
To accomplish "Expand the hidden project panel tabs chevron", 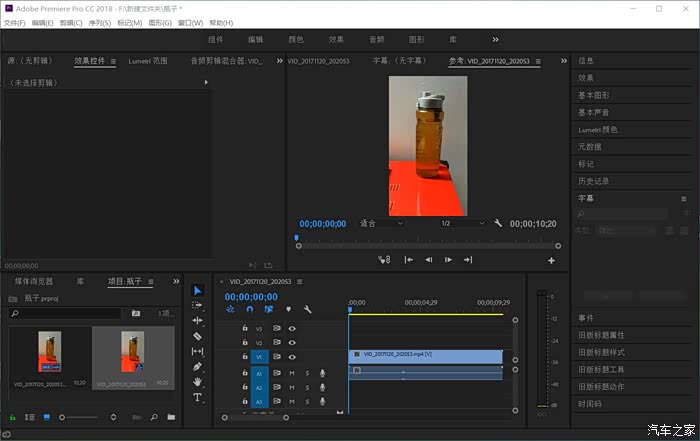I will coord(179,282).
